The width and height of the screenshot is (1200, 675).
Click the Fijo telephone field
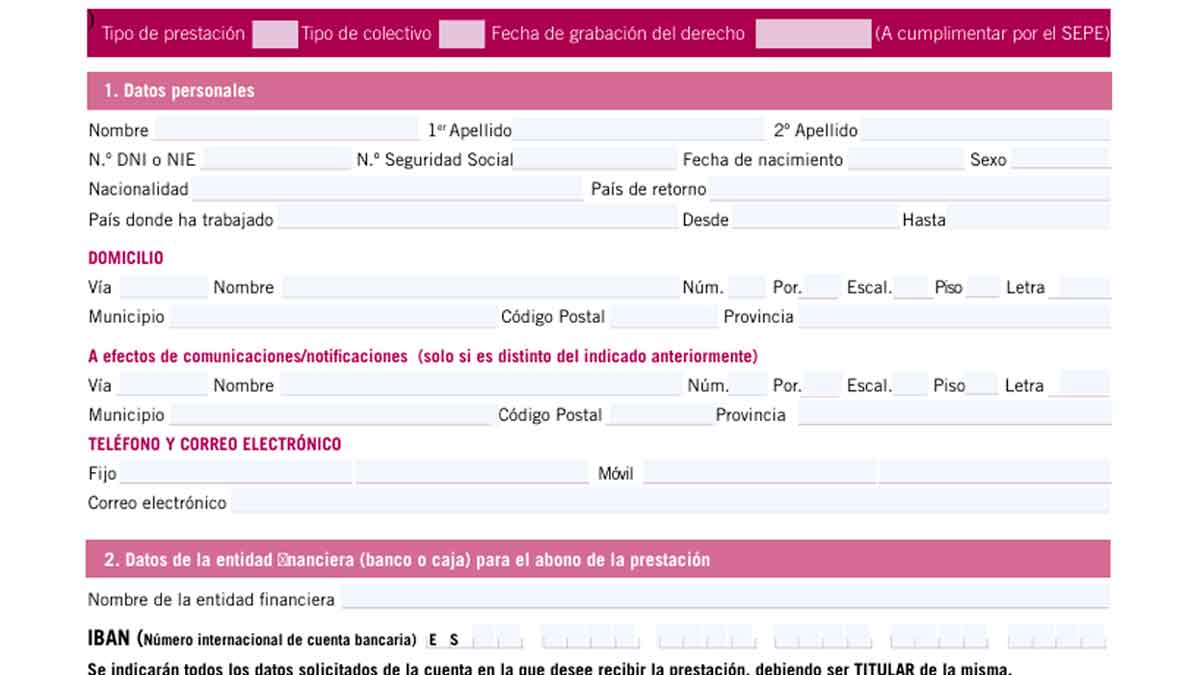point(236,473)
